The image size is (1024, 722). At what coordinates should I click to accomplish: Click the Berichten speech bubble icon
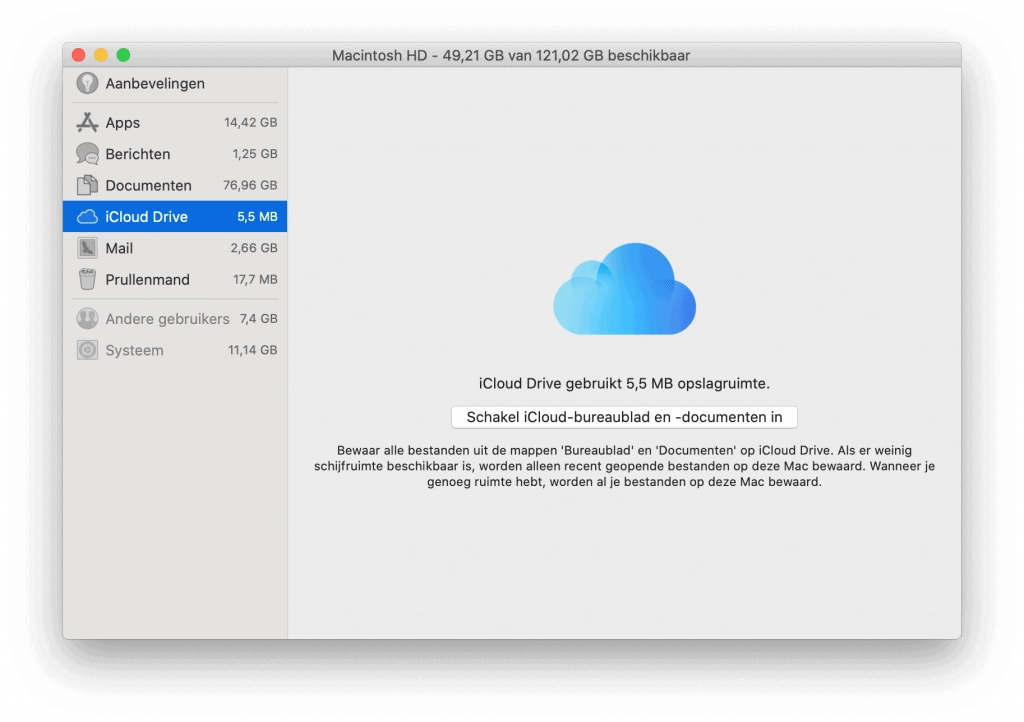pos(87,154)
